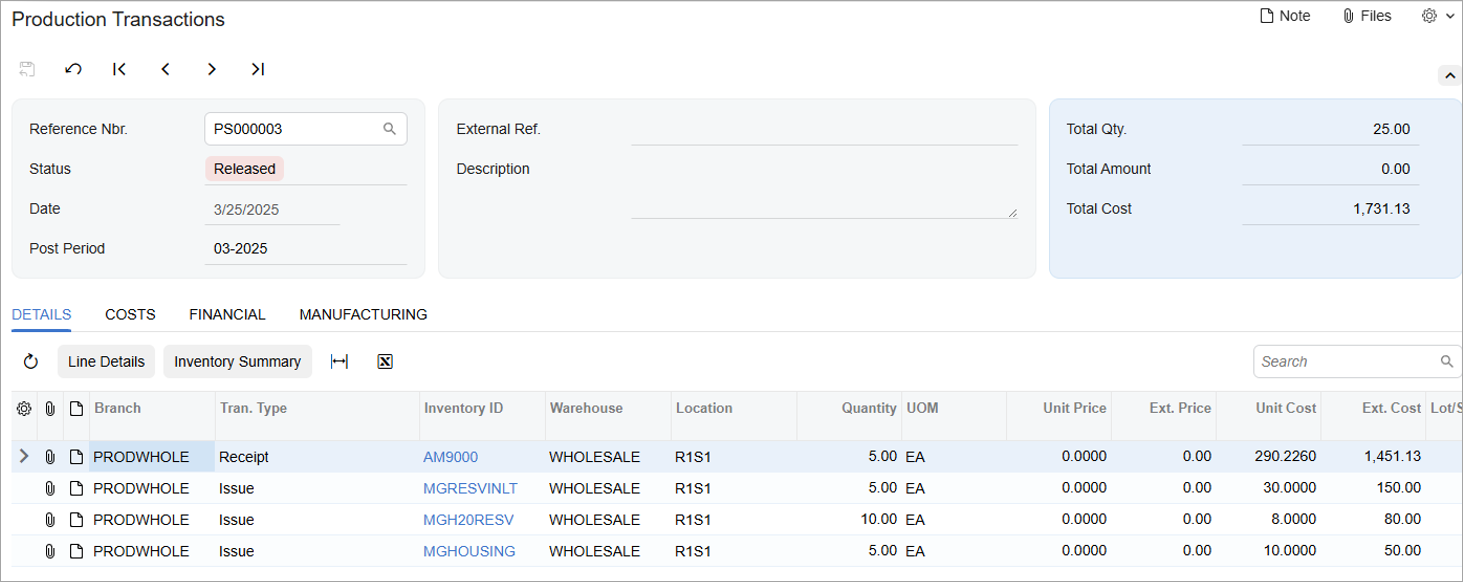Go to previous record arrow
The height and width of the screenshot is (582, 1463).
[166, 69]
